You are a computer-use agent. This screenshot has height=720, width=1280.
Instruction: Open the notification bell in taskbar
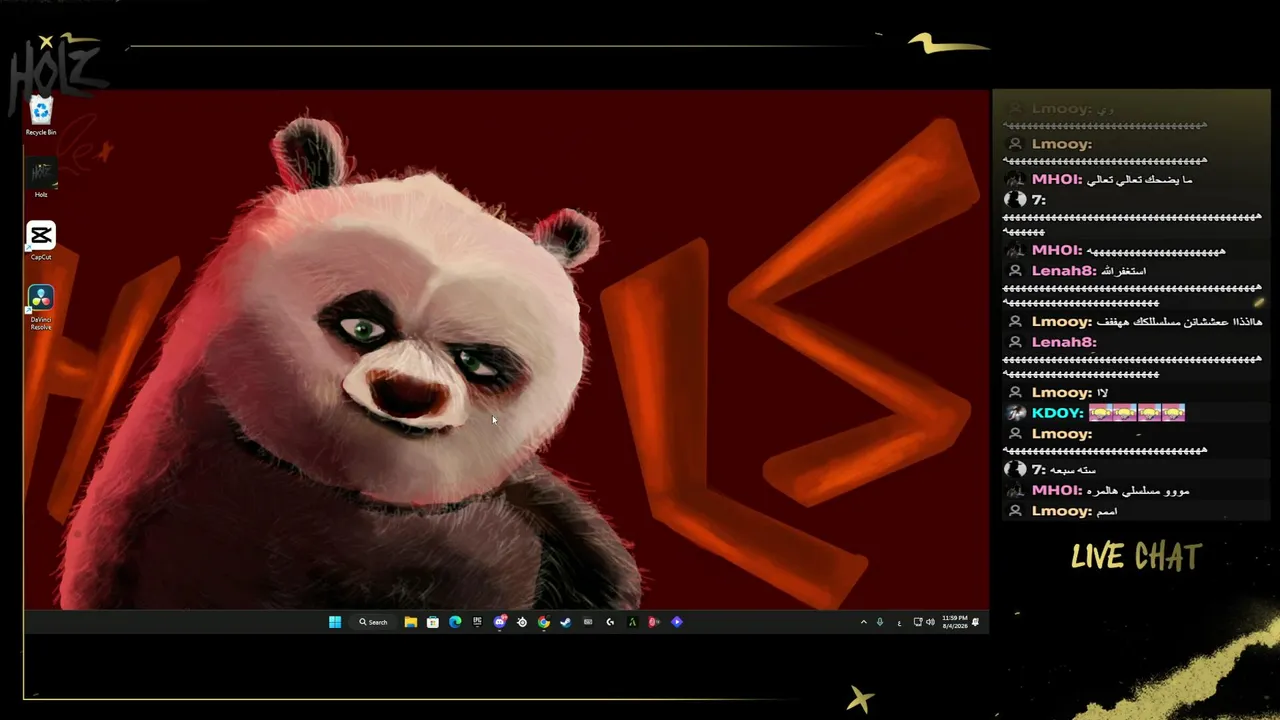(x=975, y=622)
